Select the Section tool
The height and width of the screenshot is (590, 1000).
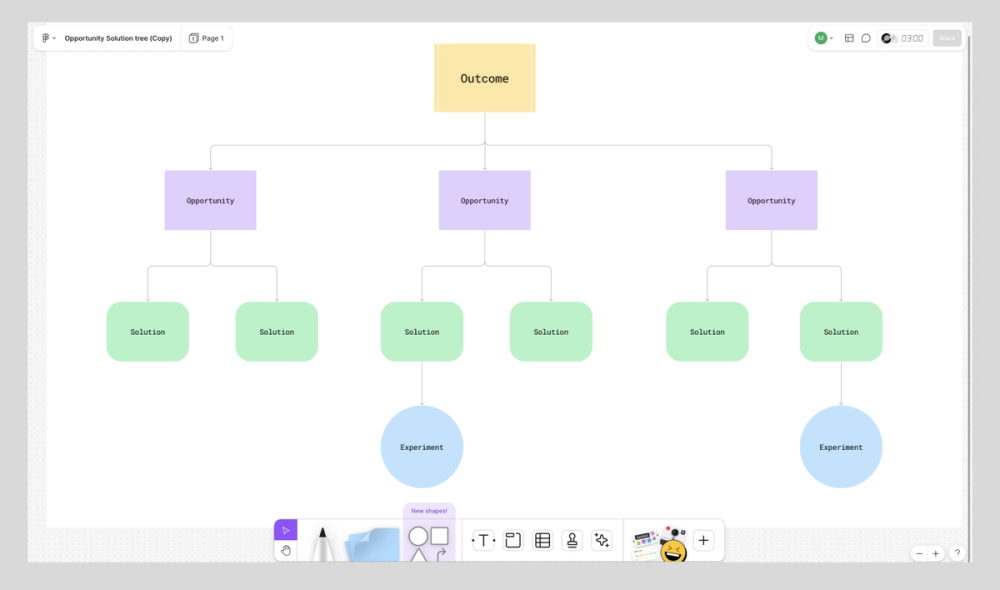pyautogui.click(x=511, y=540)
